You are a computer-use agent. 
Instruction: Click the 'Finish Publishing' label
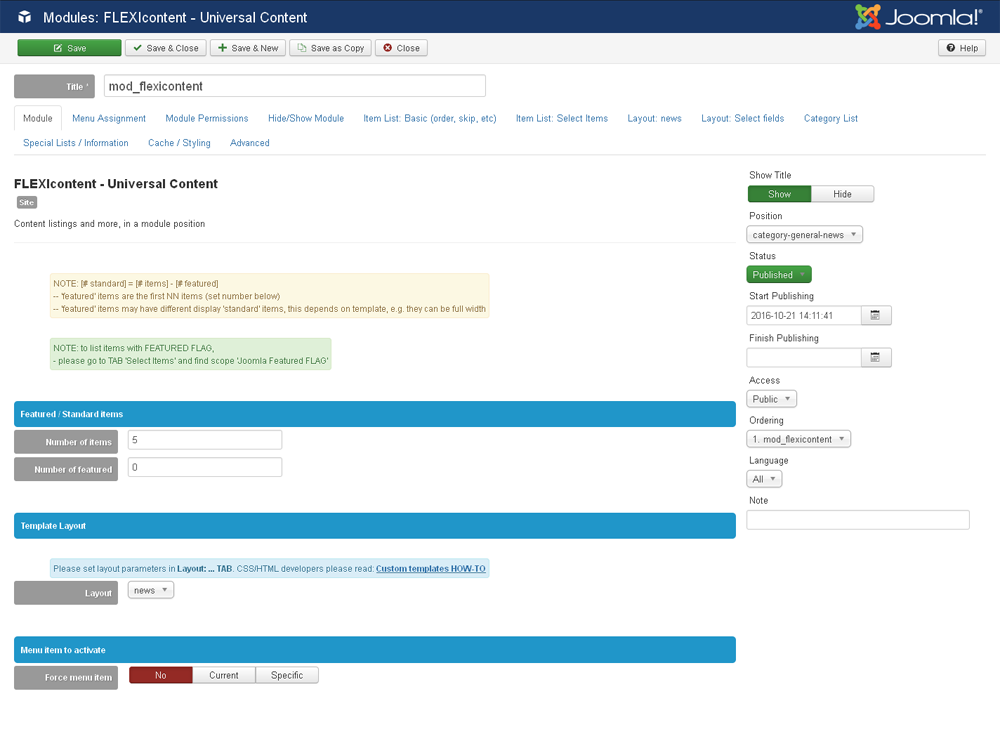(784, 338)
